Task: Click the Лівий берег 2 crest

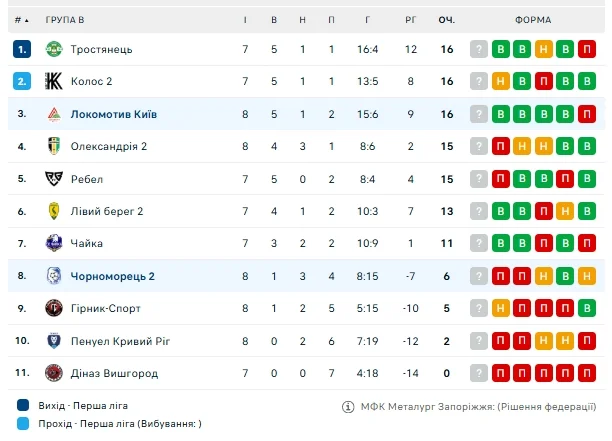Action: (54, 211)
